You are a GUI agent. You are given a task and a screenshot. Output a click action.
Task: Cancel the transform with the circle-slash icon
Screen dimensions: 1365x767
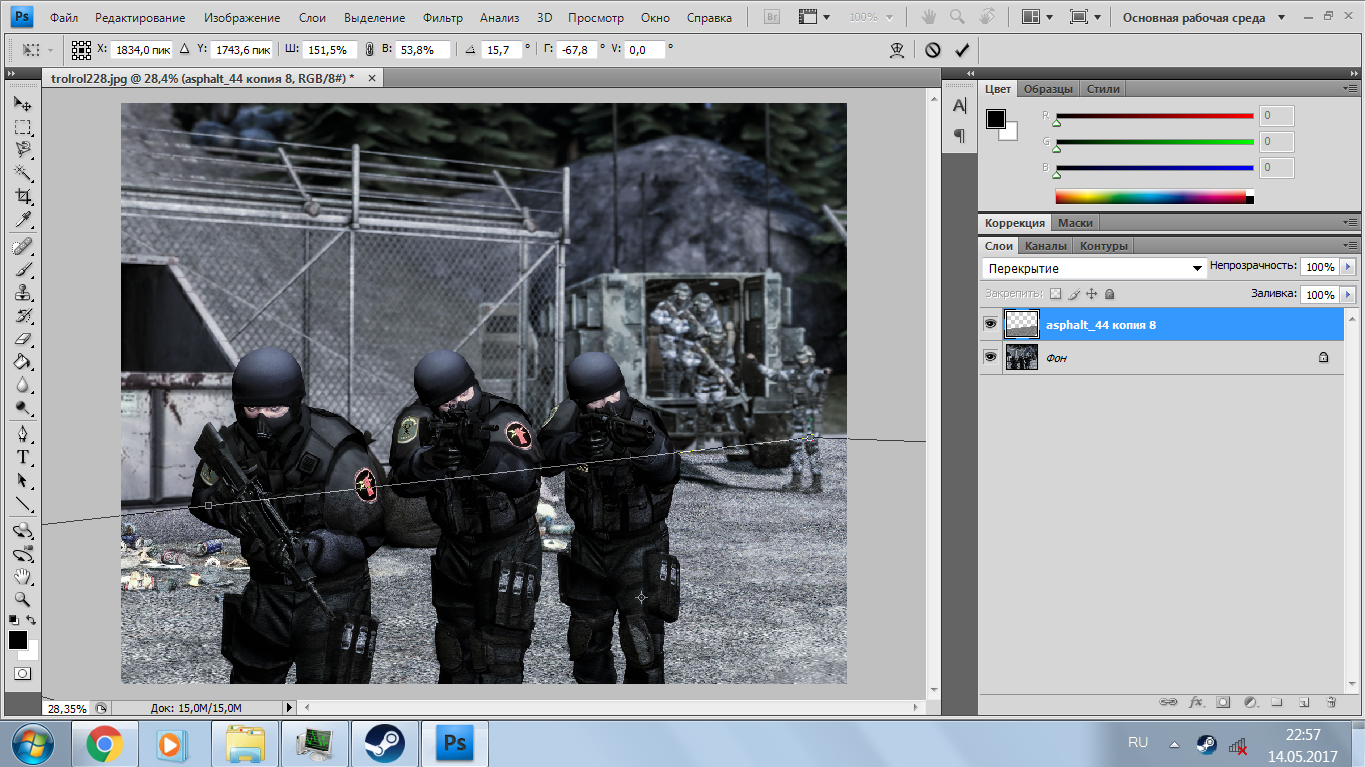click(x=933, y=50)
